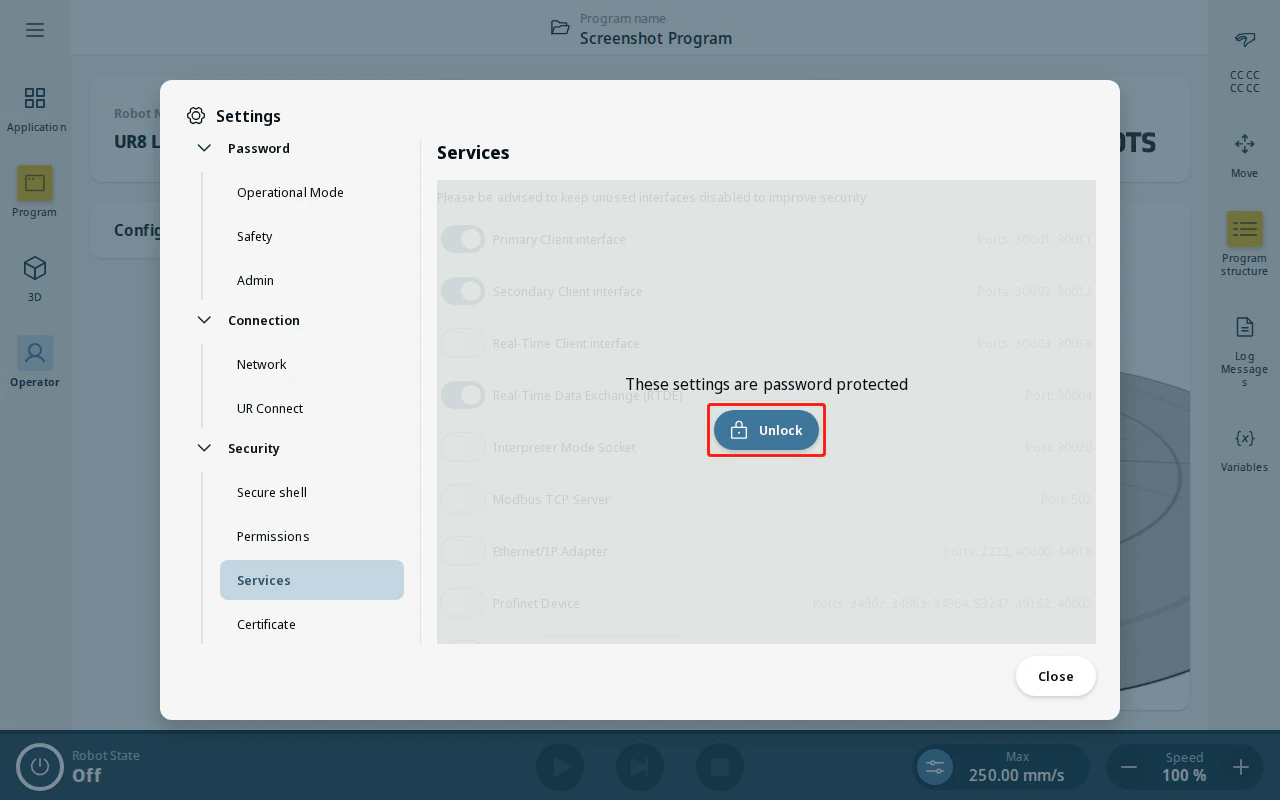Viewport: 1280px width, 800px height.
Task: Close the Settings dialog
Action: click(x=1056, y=676)
